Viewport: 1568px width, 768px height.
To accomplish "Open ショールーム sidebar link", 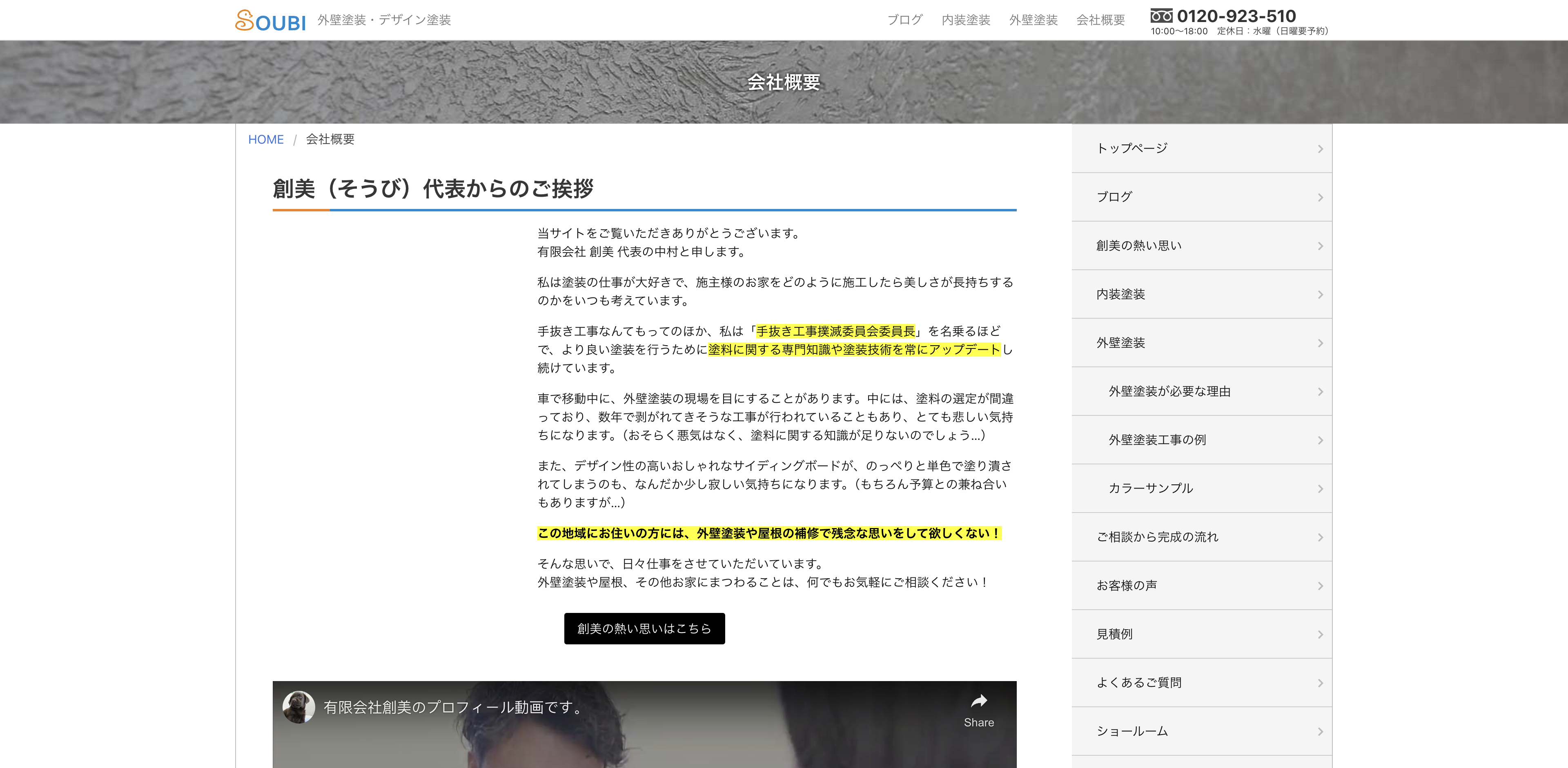I will [x=1202, y=732].
